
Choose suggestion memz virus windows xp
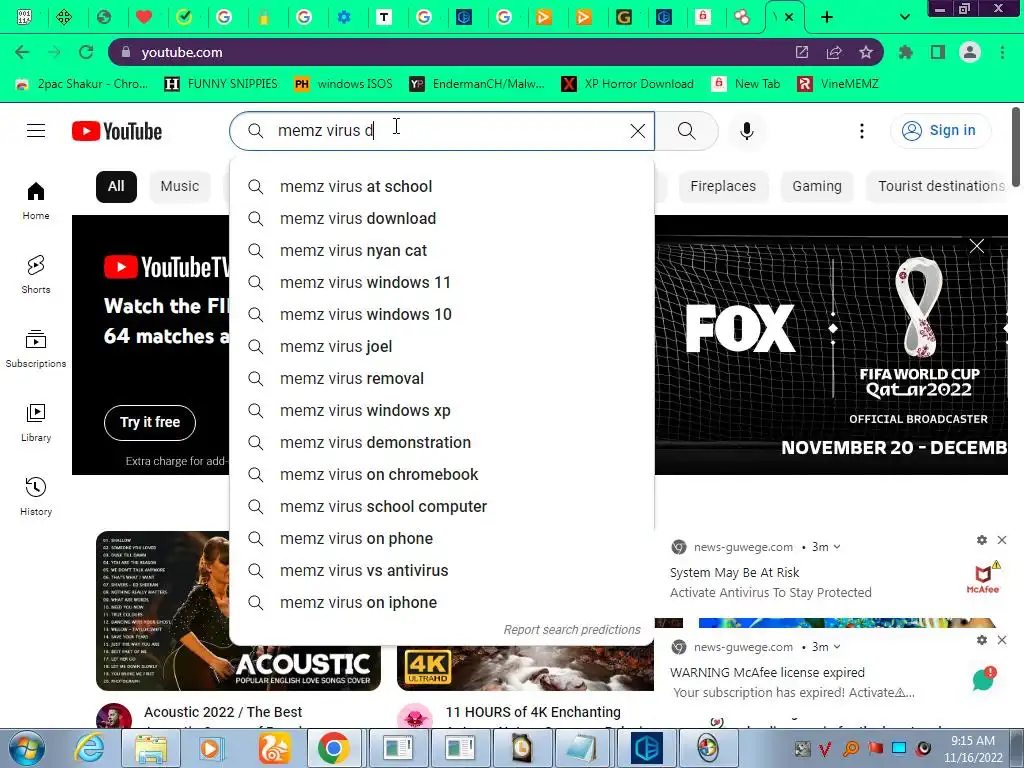coord(442,411)
